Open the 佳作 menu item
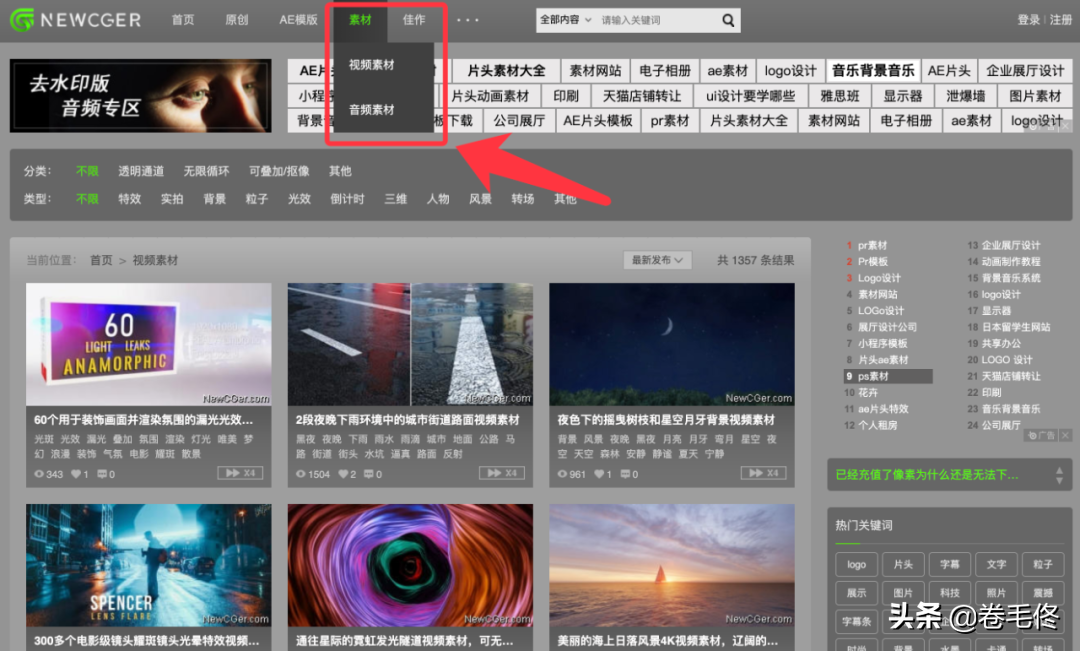This screenshot has width=1080, height=651. pos(414,19)
